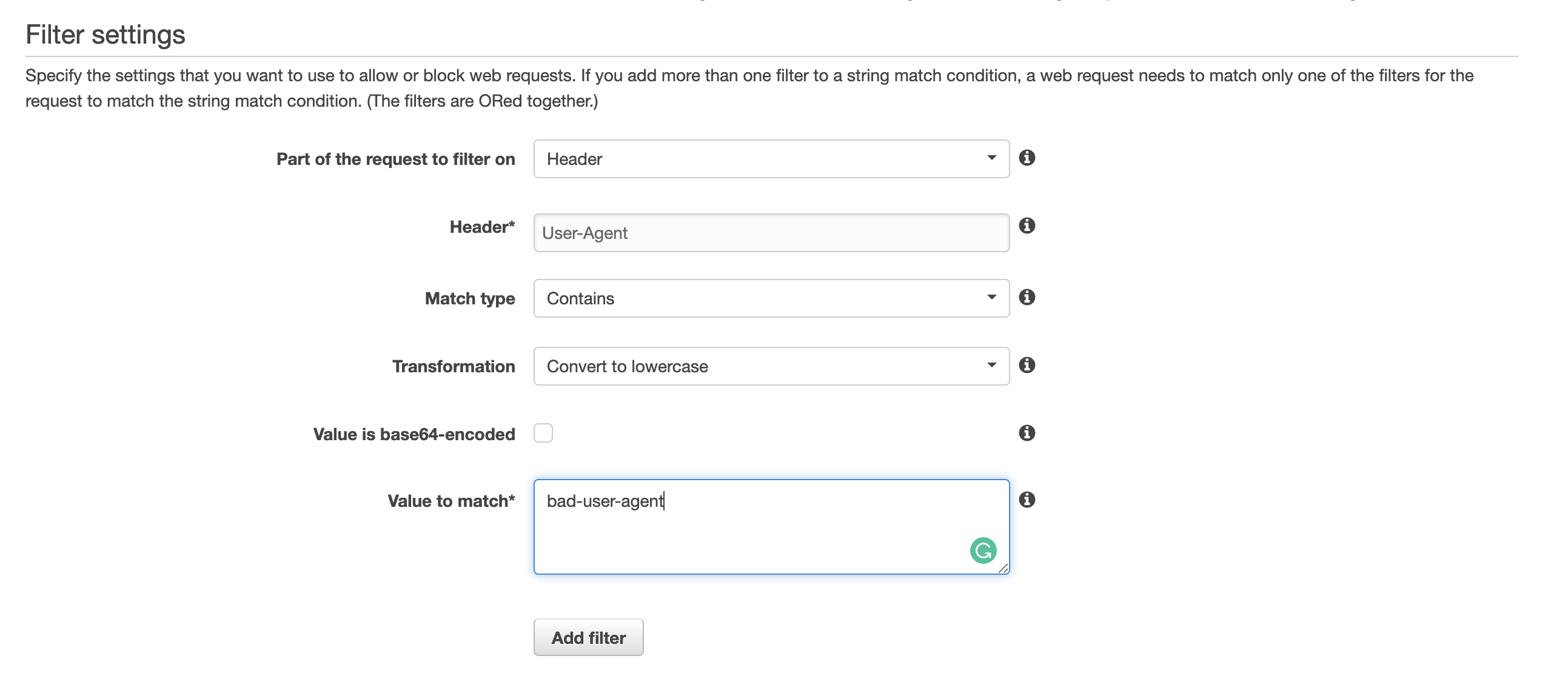Click the Header* field label

[x=482, y=227]
